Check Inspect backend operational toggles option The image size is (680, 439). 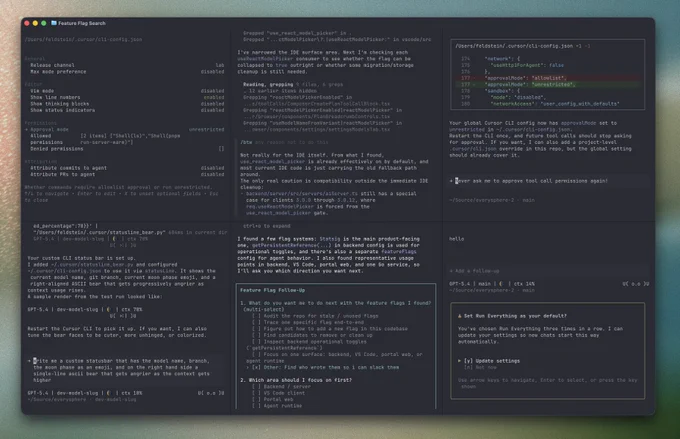click(x=256, y=341)
